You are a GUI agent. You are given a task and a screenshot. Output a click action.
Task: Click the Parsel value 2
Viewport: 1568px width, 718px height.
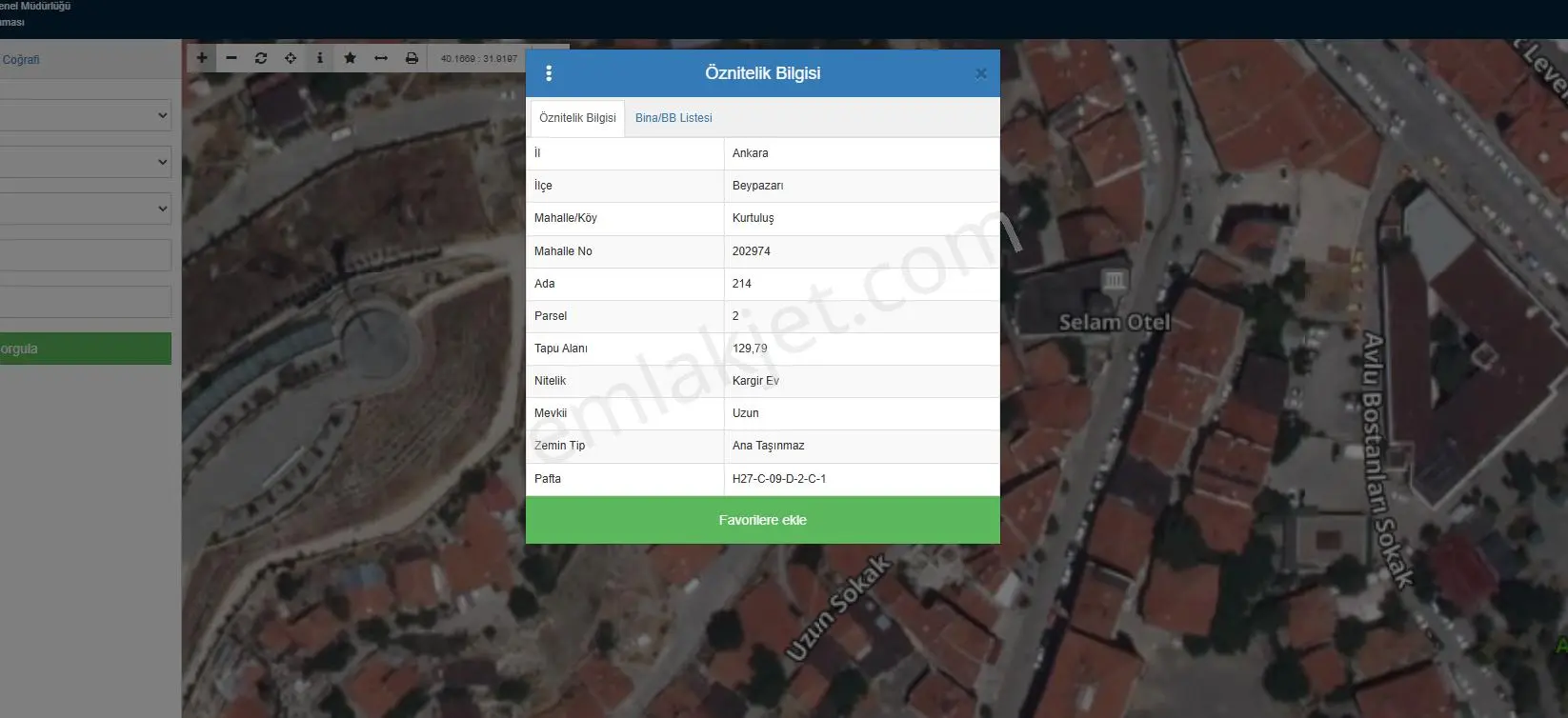click(735, 316)
